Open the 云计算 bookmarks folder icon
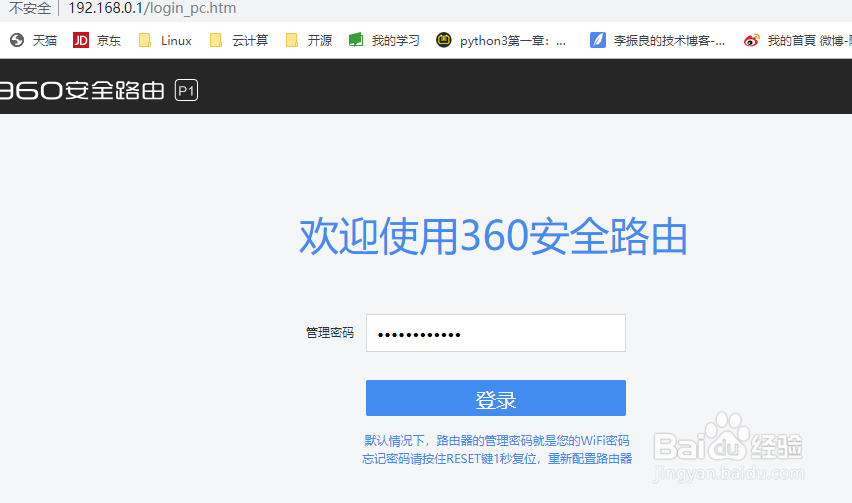This screenshot has width=852, height=503. tap(216, 40)
